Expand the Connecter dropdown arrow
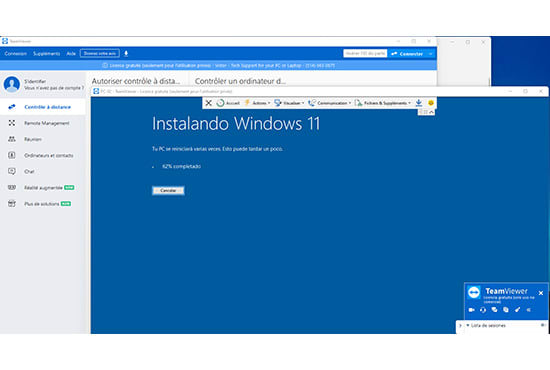 [x=431, y=54]
